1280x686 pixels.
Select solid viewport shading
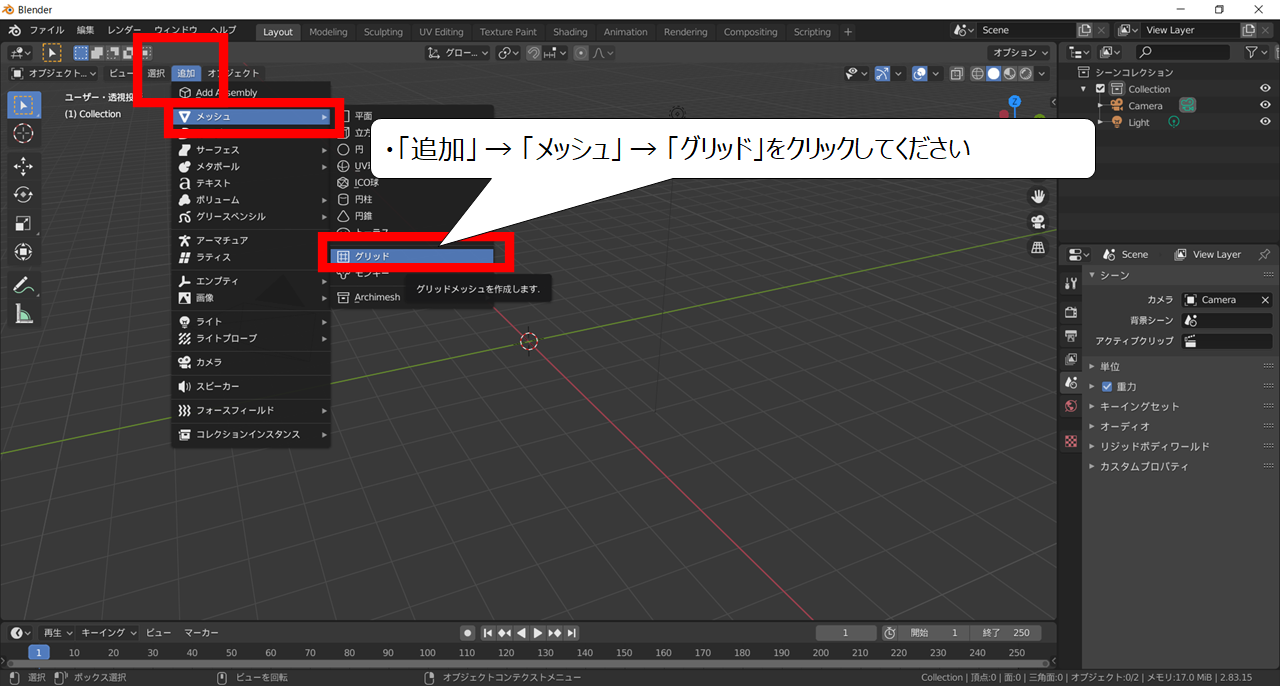(994, 73)
